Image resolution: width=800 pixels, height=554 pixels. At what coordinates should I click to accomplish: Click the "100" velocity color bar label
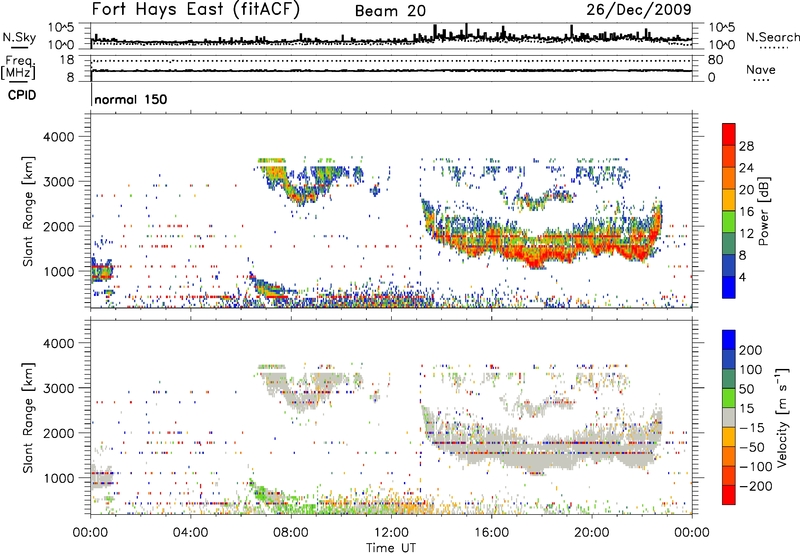click(x=751, y=369)
